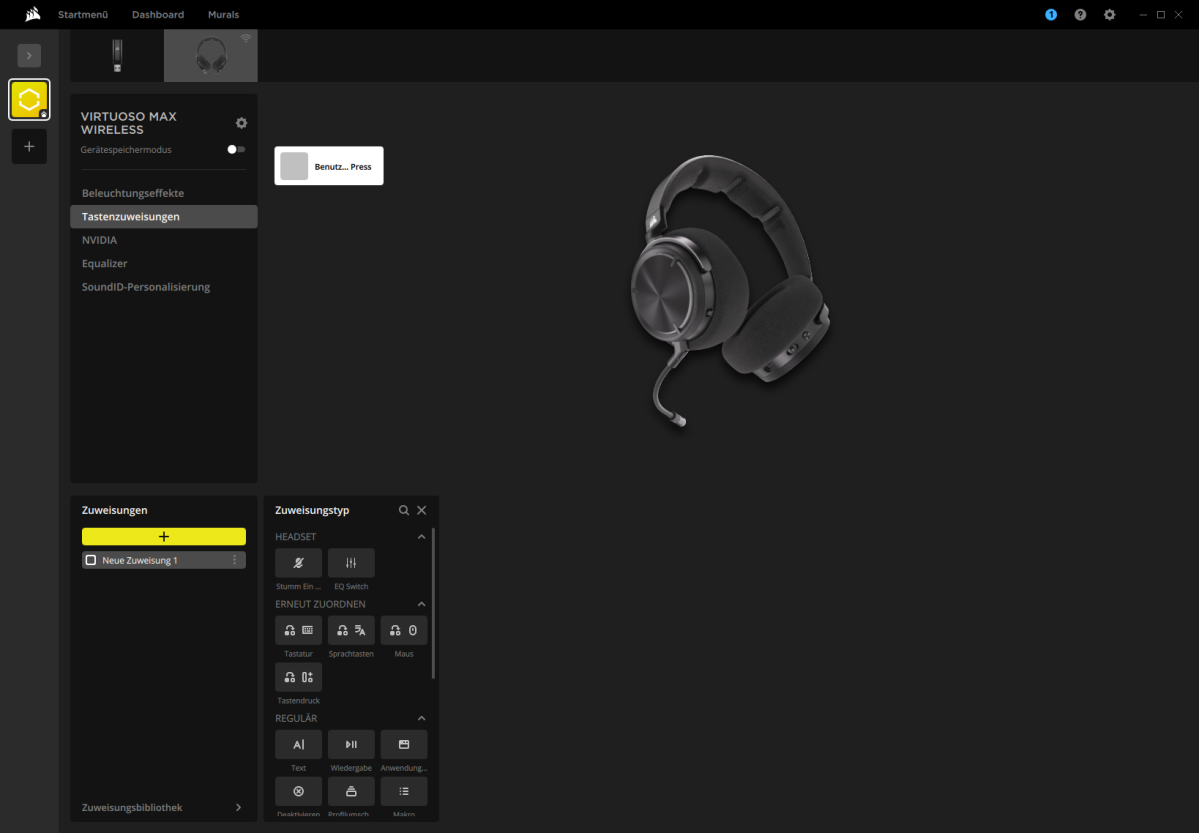
Task: Collapse the REGULÄR section
Action: pyautogui.click(x=421, y=718)
